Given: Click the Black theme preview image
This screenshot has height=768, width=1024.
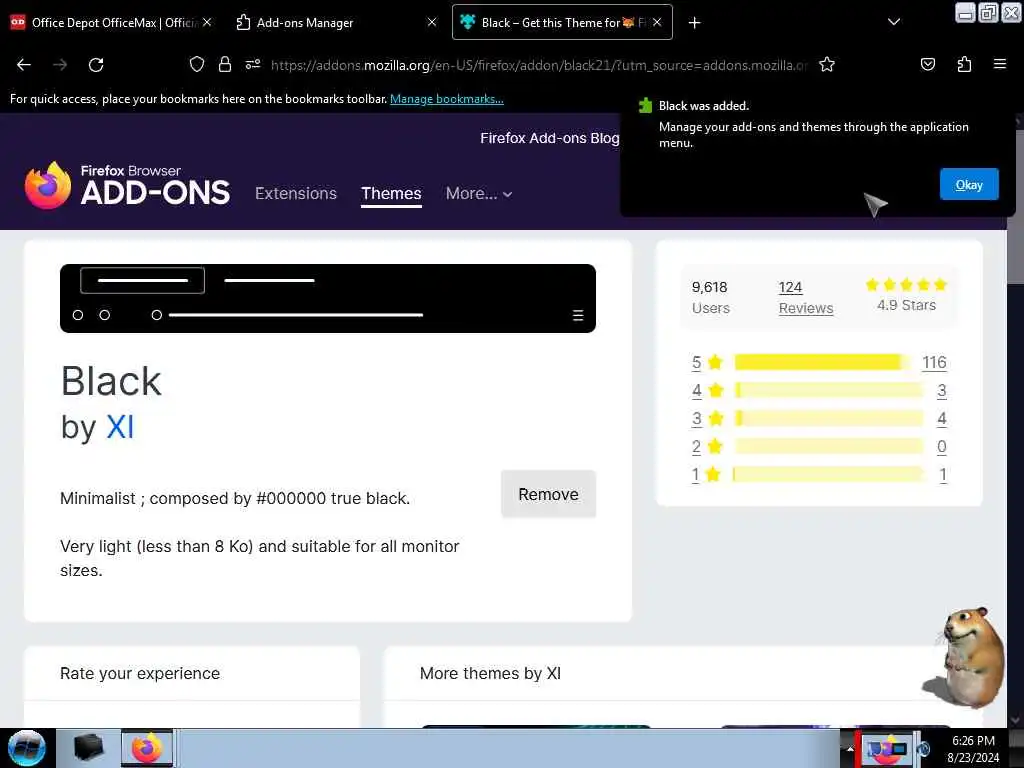Looking at the screenshot, I should 328,298.
